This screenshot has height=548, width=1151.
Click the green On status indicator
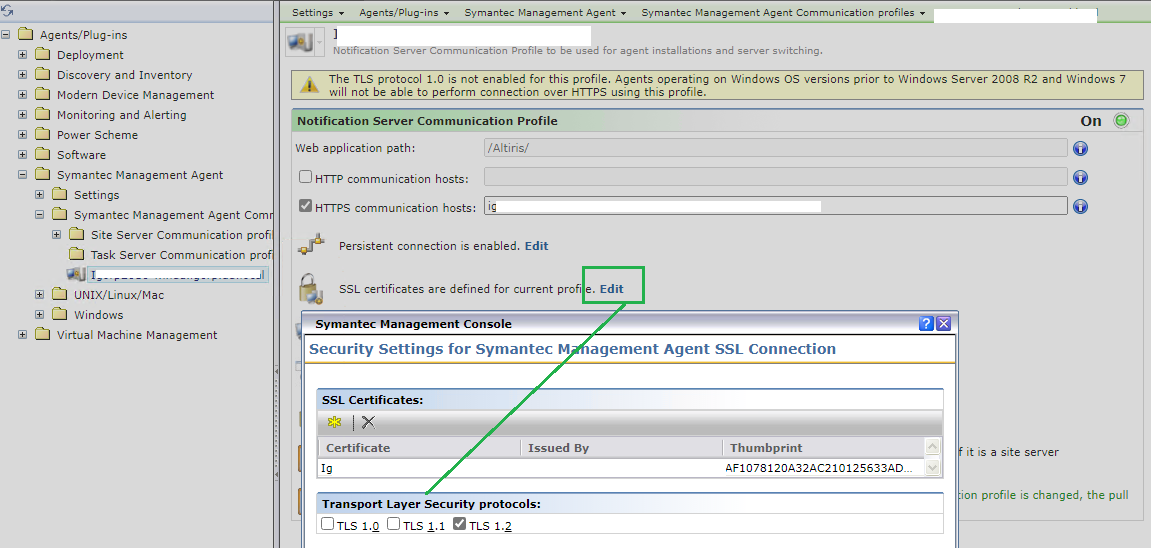tap(1121, 121)
